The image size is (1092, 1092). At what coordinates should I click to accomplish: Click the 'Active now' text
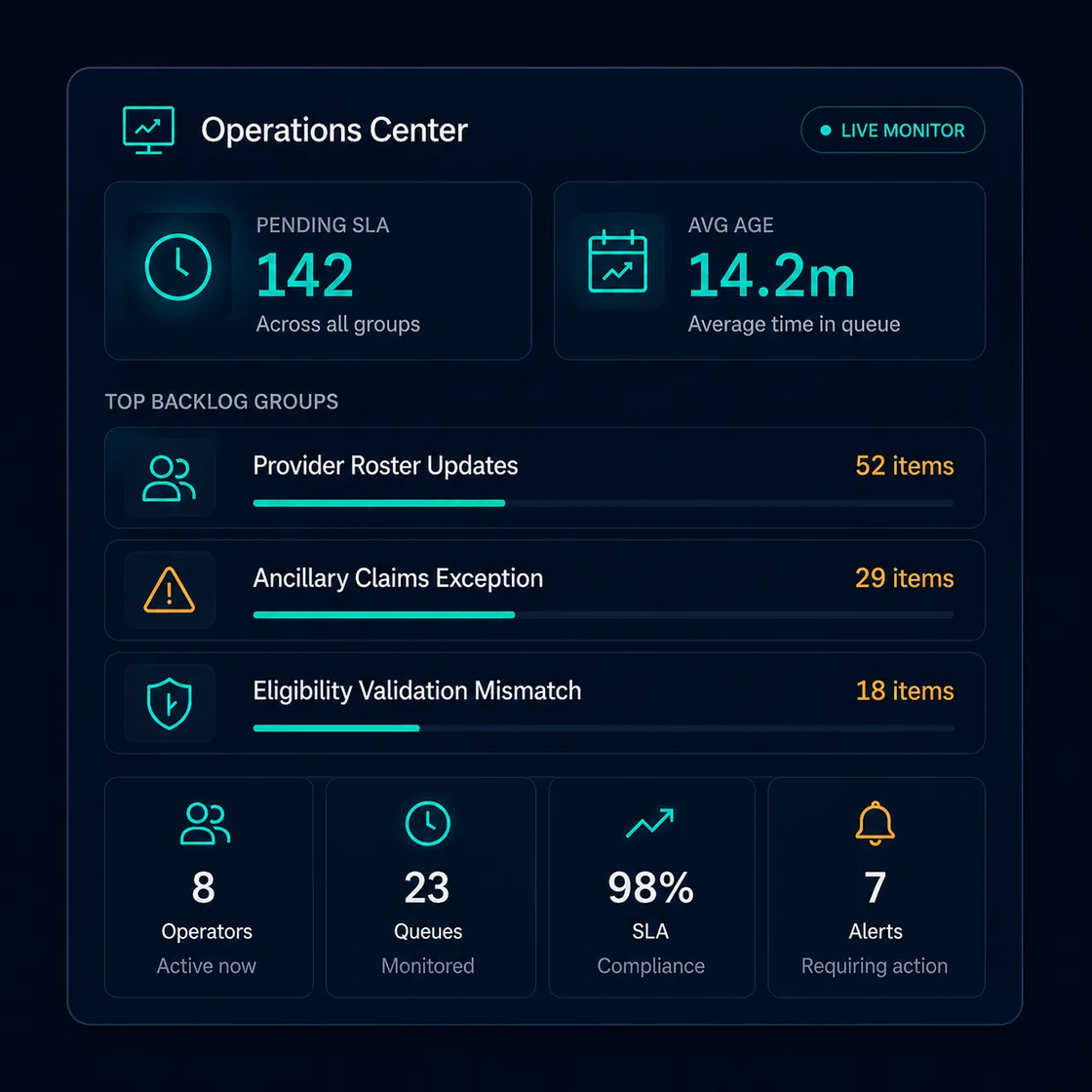point(206,966)
